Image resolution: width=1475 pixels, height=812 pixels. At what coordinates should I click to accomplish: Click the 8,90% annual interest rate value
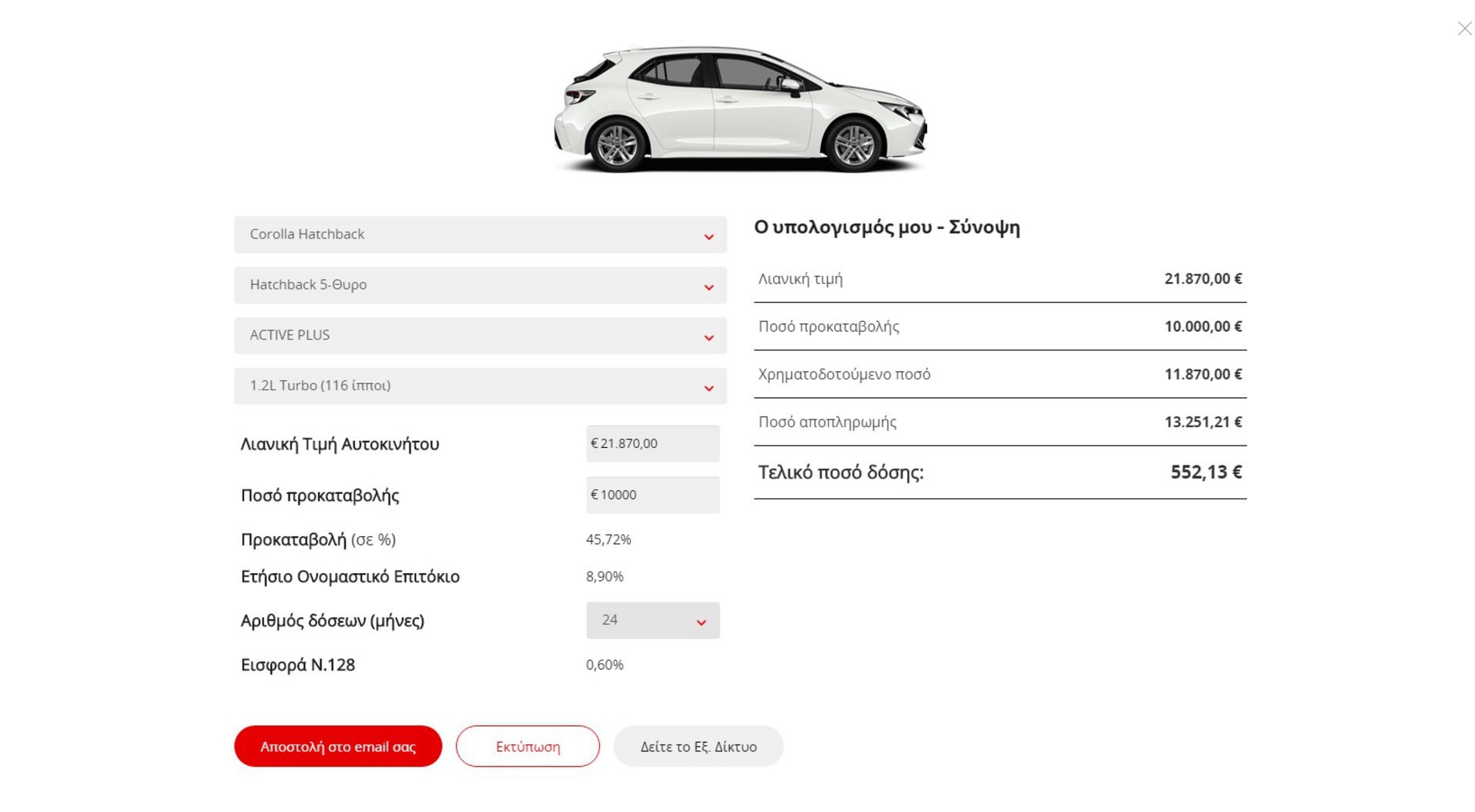tap(605, 577)
